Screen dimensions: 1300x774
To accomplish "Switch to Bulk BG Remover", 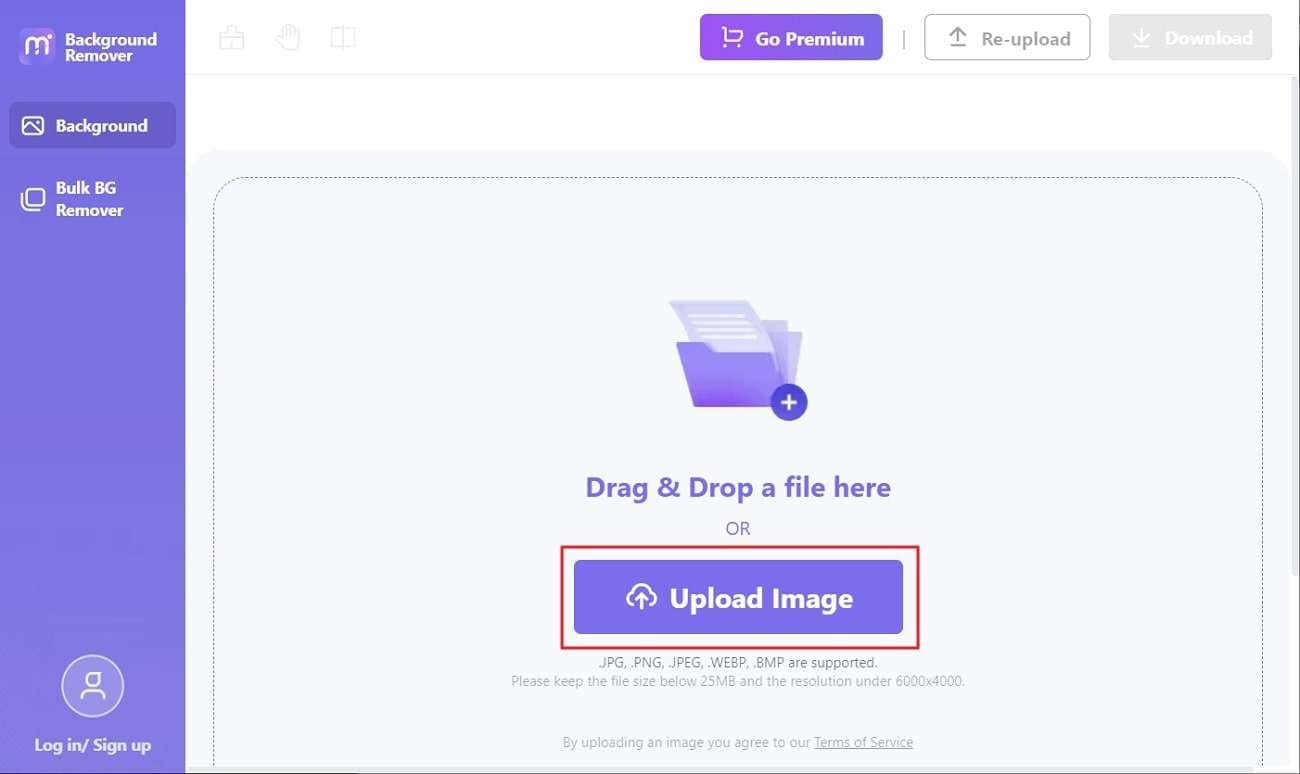I will pos(92,199).
